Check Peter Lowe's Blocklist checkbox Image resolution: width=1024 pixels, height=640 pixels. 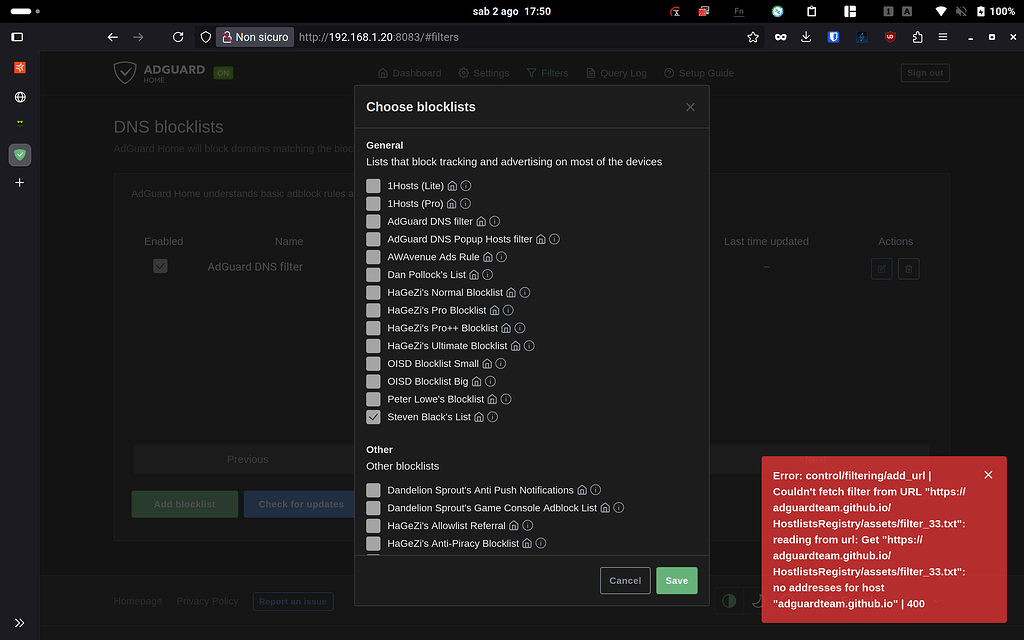pos(373,399)
